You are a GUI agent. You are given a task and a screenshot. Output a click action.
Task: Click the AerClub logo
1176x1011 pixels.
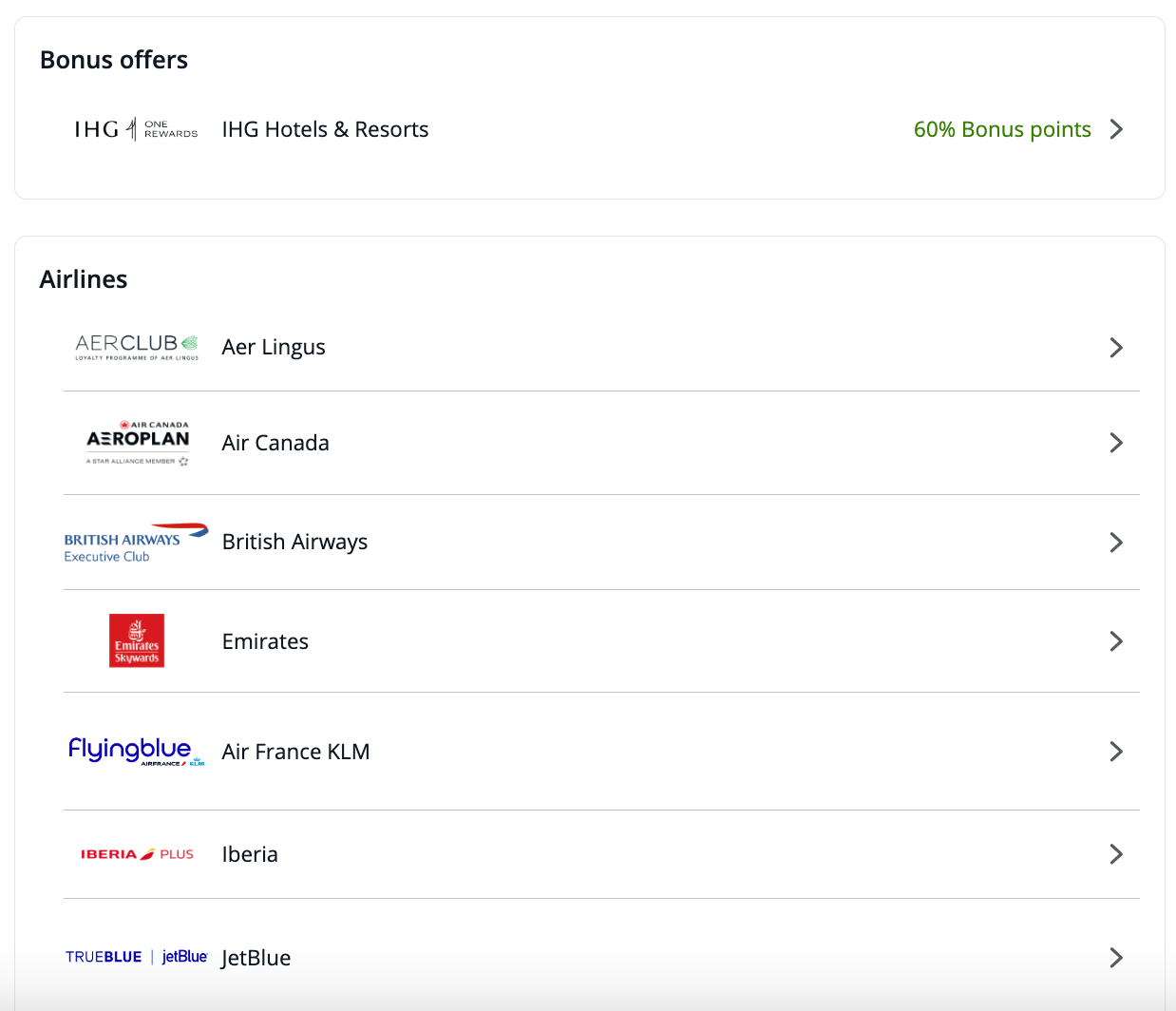137,347
